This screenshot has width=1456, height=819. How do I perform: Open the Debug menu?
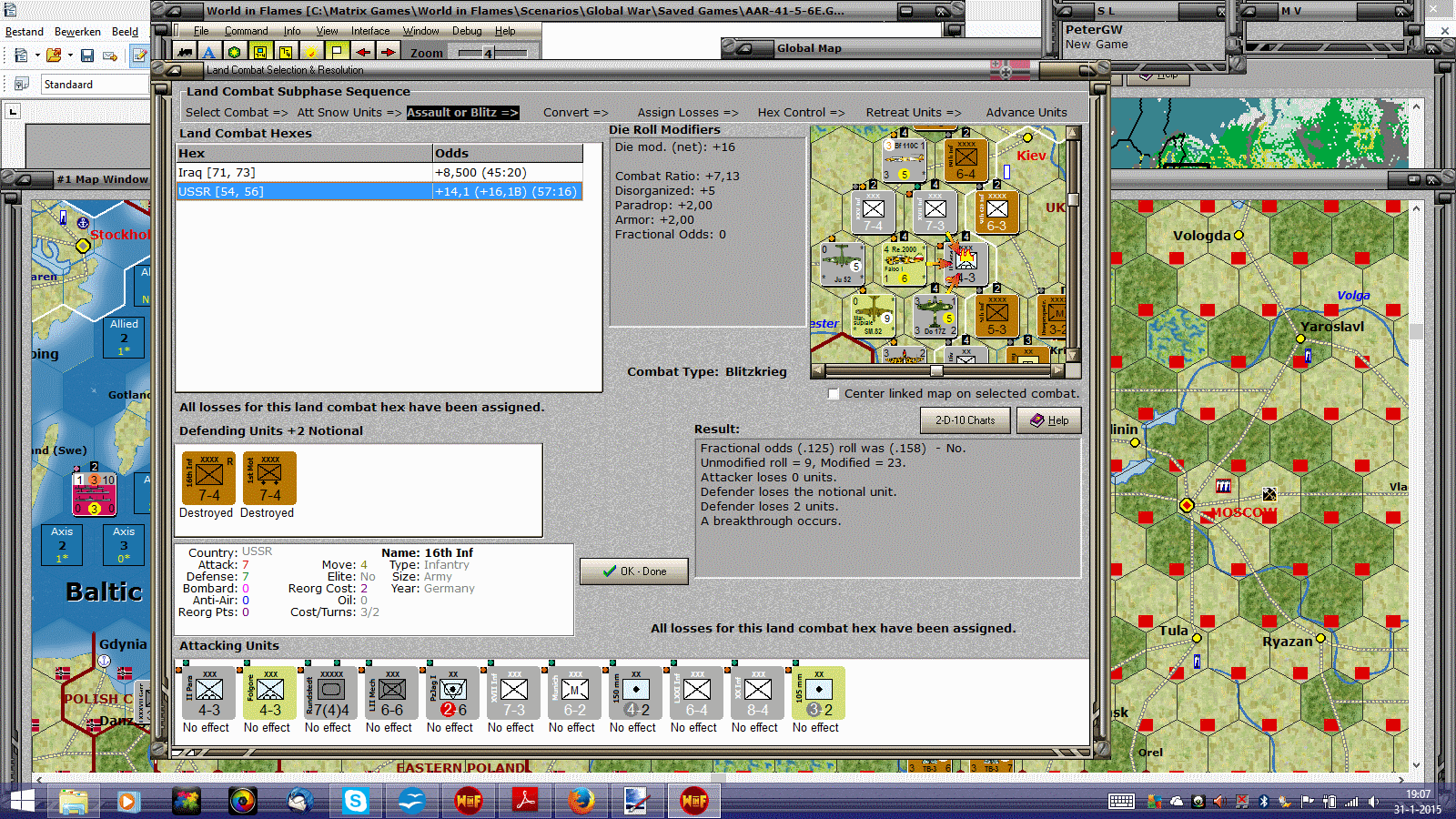point(467,31)
